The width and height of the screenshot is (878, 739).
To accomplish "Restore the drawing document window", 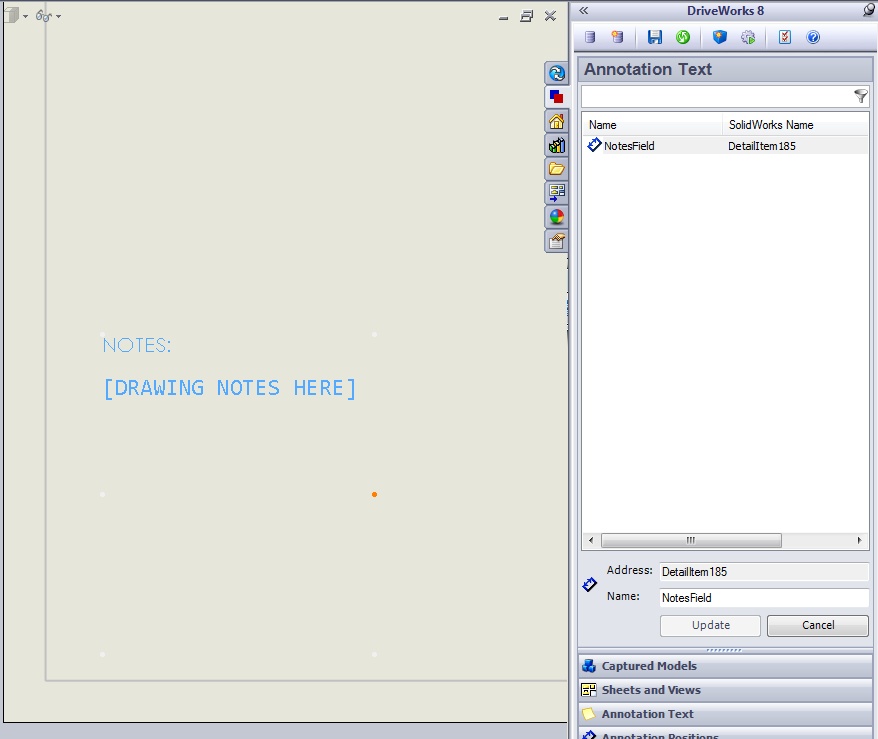I will [x=526, y=16].
